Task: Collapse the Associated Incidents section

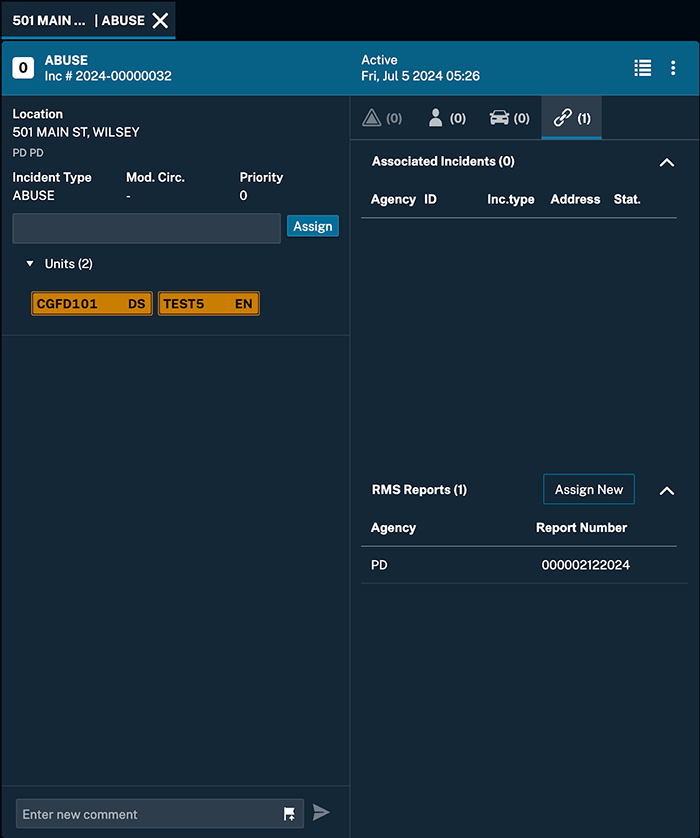Action: [x=667, y=162]
